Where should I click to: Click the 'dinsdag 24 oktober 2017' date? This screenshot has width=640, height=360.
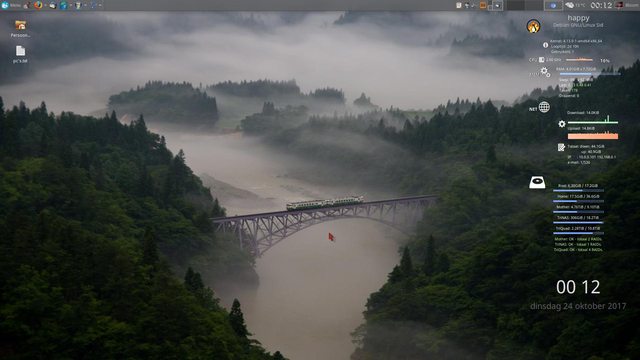pyautogui.click(x=578, y=306)
